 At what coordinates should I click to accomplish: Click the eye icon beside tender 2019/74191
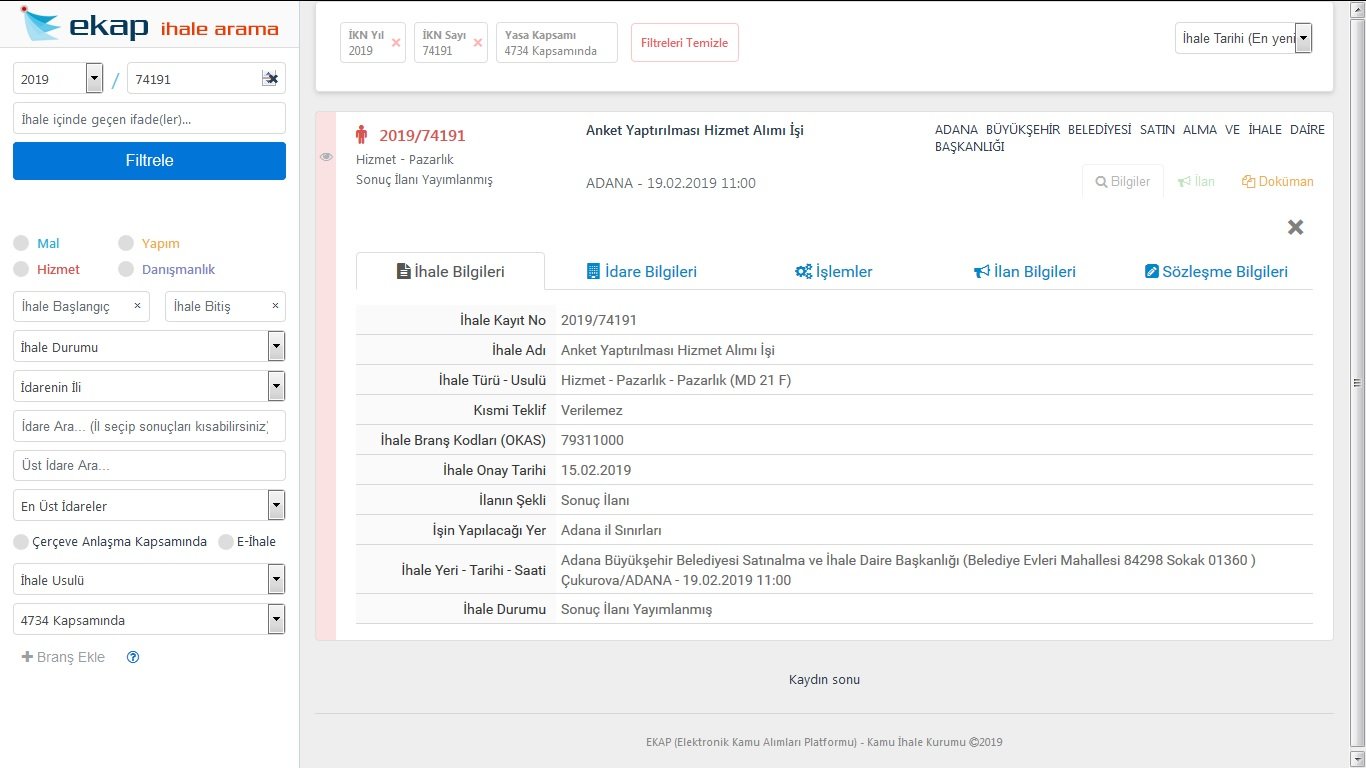(x=326, y=157)
